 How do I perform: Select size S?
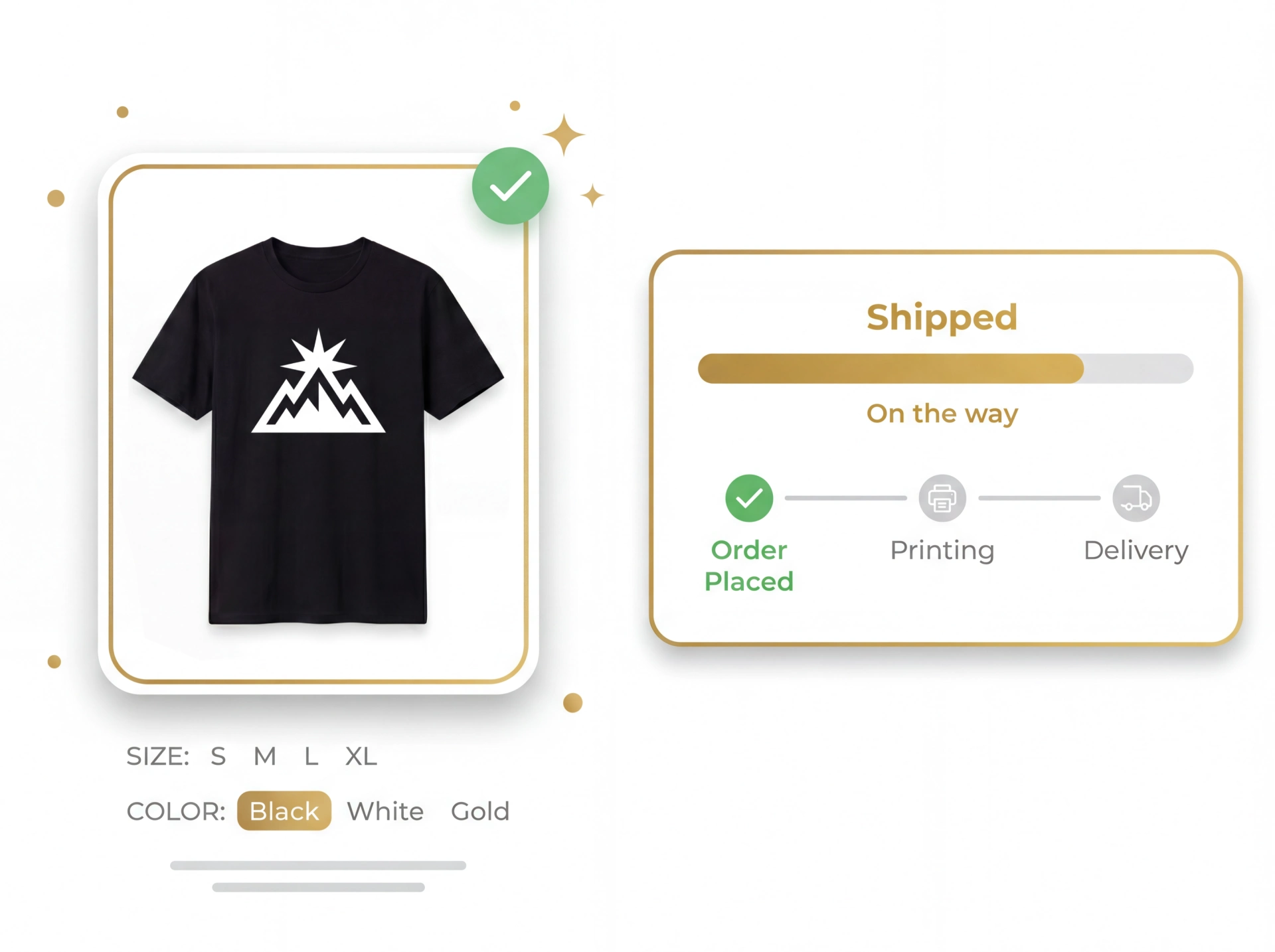tap(218, 756)
